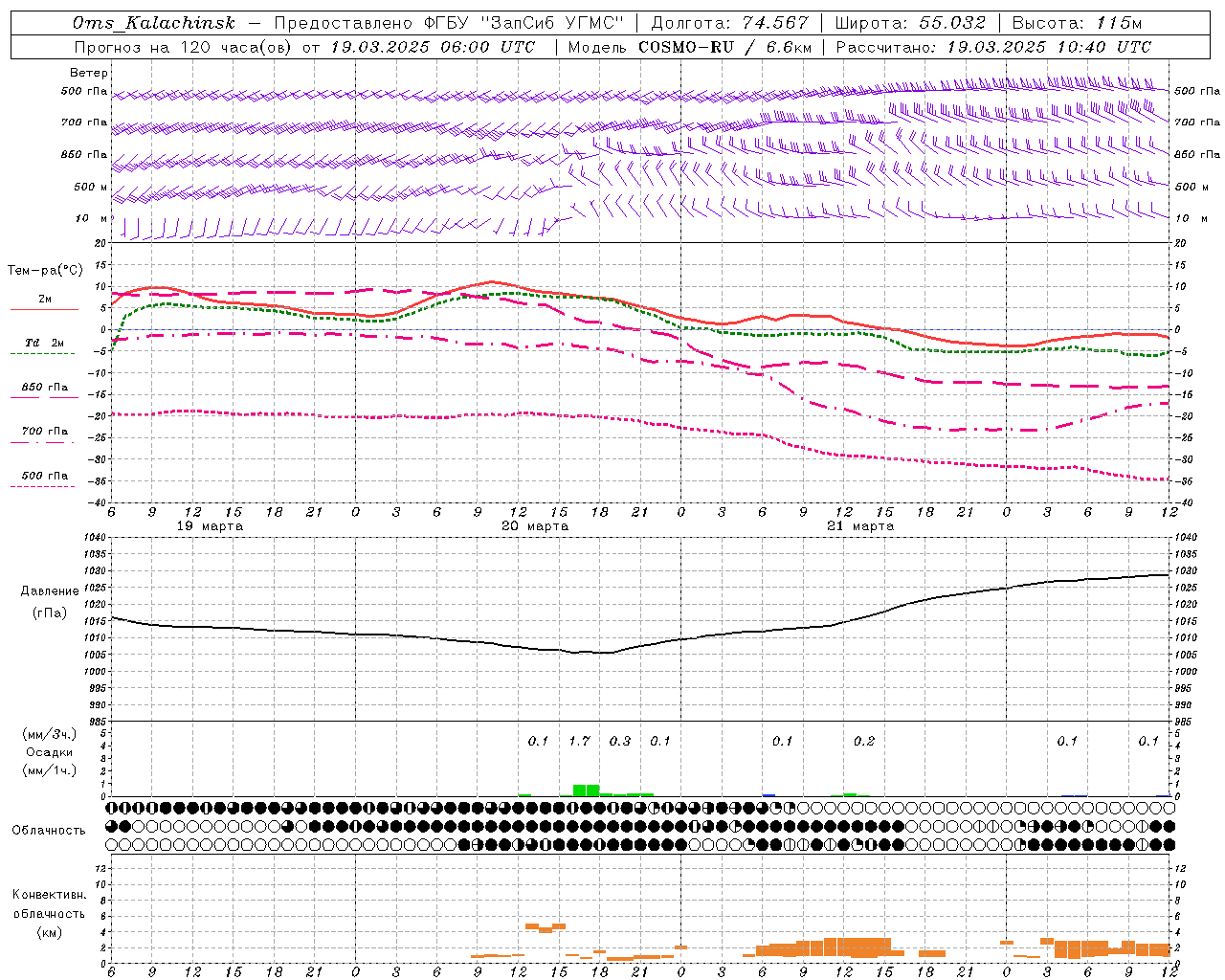Image resolution: width=1225 pixels, height=980 pixels.
Task: Click the Давление pressure panel label
Action: point(50,591)
